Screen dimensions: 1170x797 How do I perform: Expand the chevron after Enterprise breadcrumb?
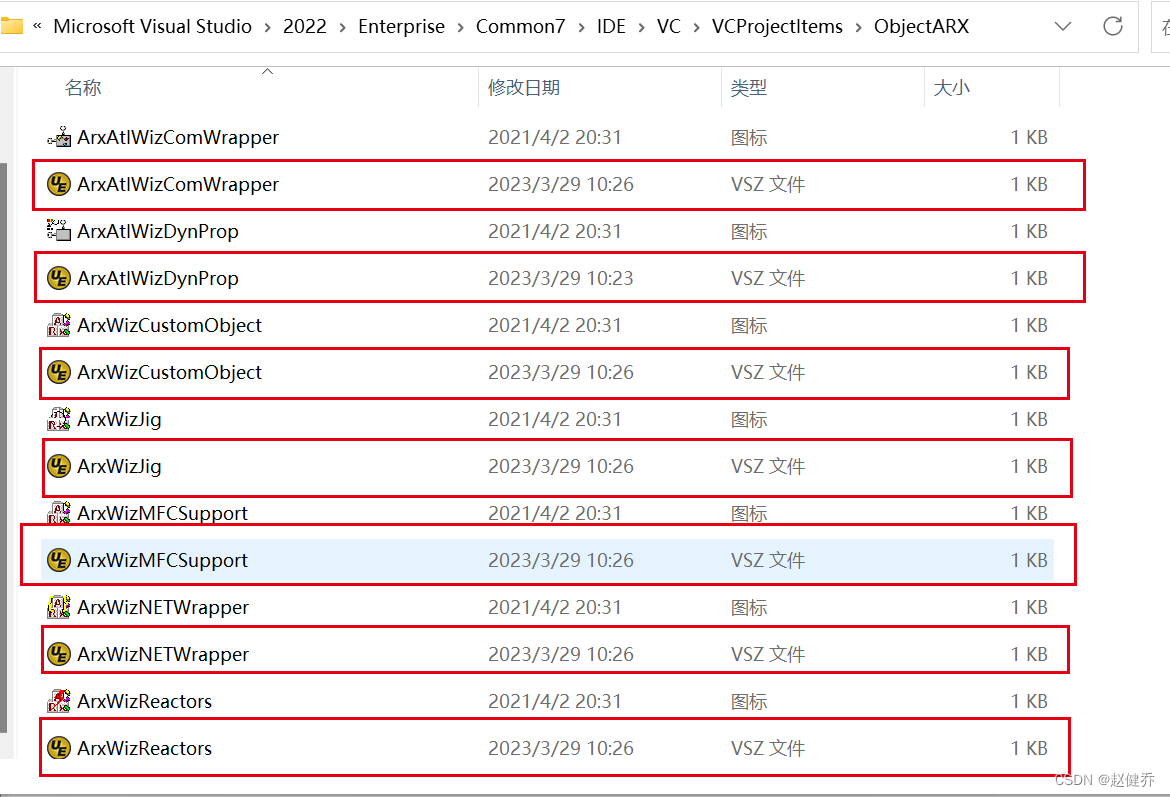point(460,27)
